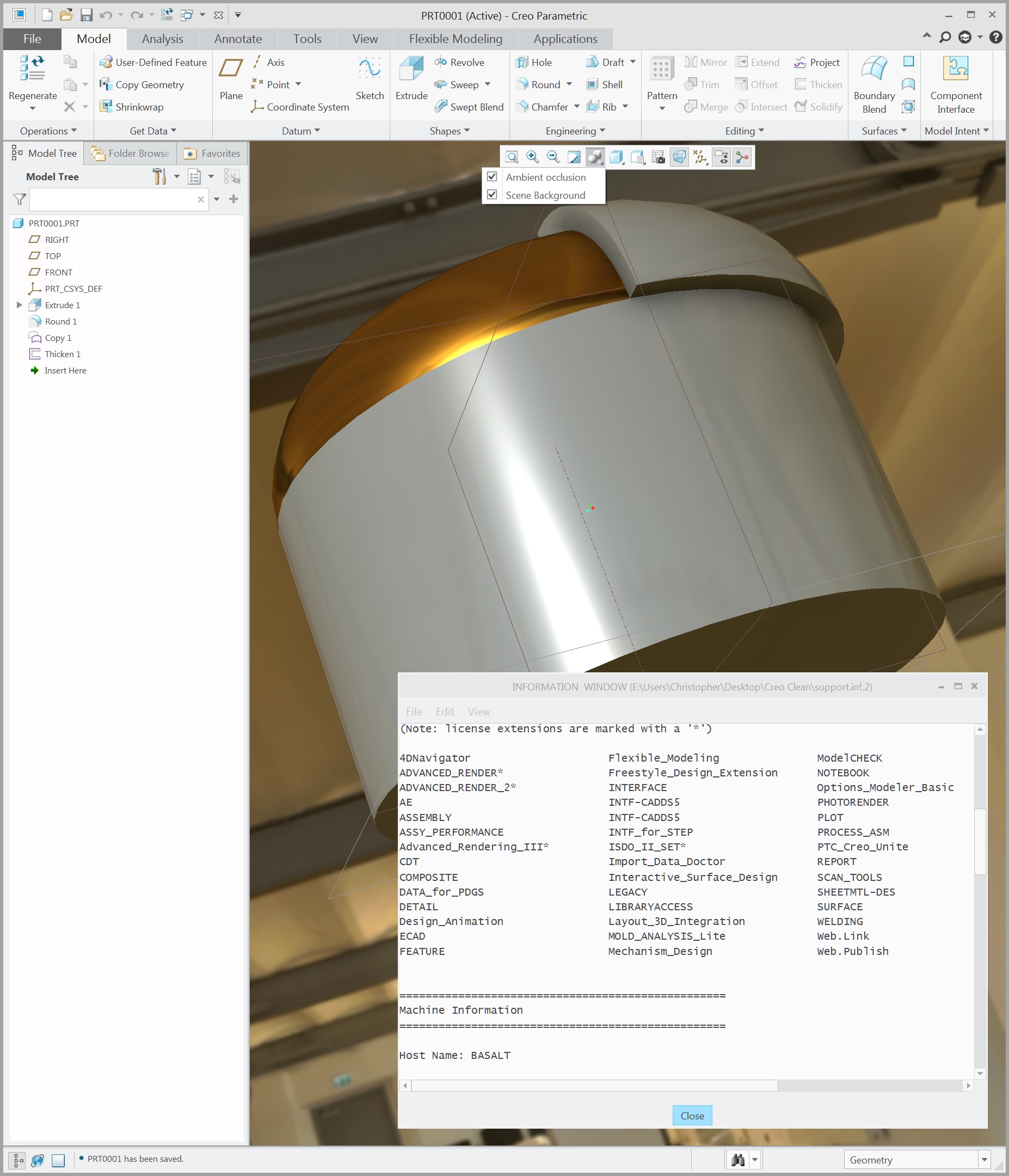The width and height of the screenshot is (1009, 1176).
Task: Activate the Shell tool
Action: click(x=605, y=84)
